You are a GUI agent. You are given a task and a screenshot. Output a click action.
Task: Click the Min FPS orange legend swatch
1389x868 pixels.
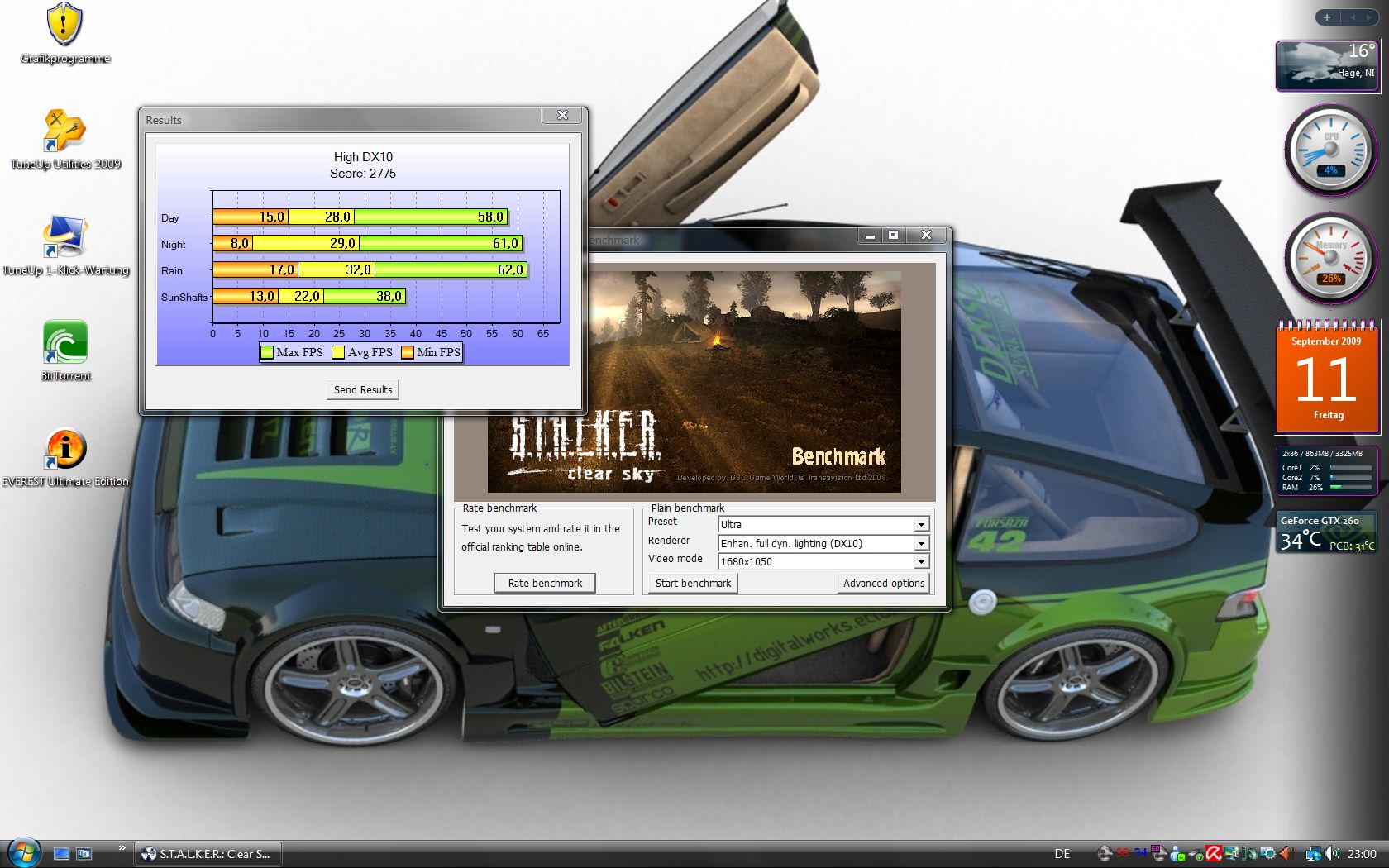tap(408, 352)
